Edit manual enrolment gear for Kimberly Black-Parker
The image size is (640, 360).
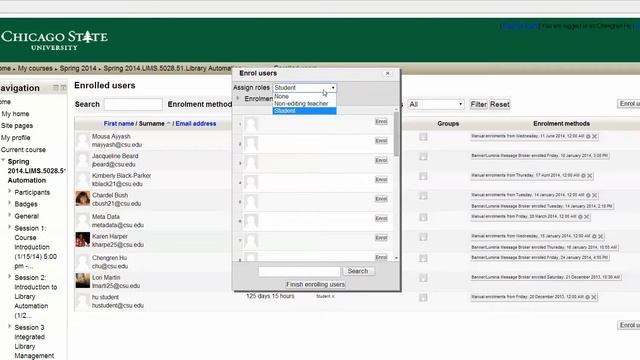[x=583, y=176]
